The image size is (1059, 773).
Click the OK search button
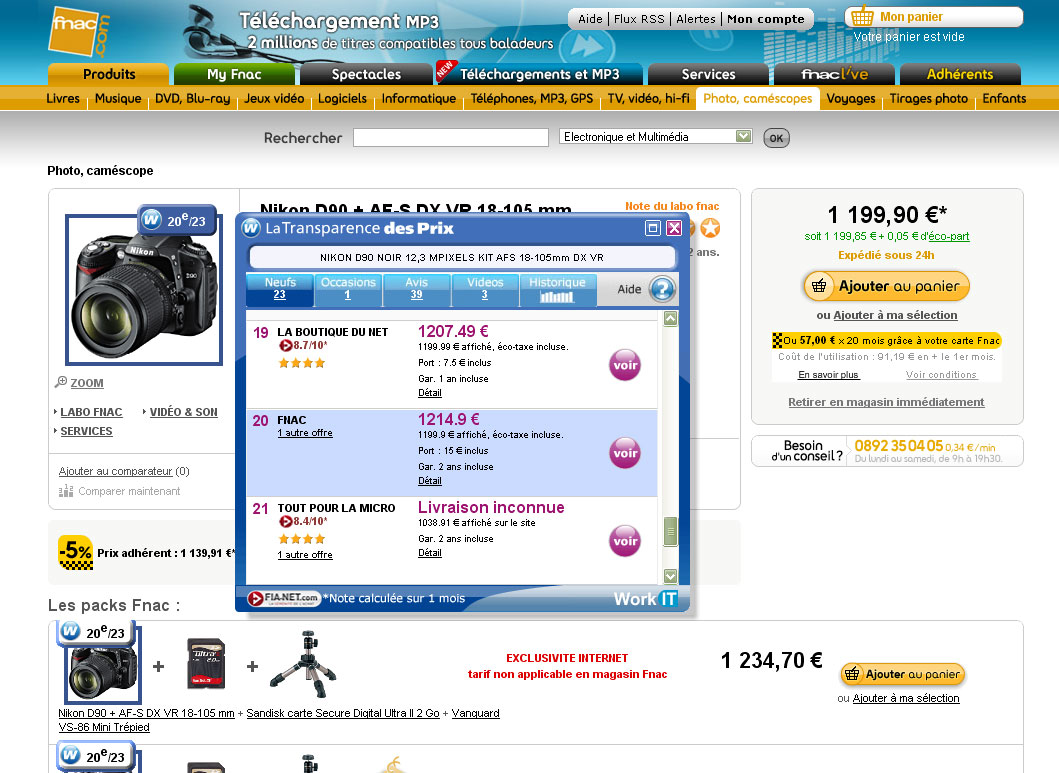point(776,138)
